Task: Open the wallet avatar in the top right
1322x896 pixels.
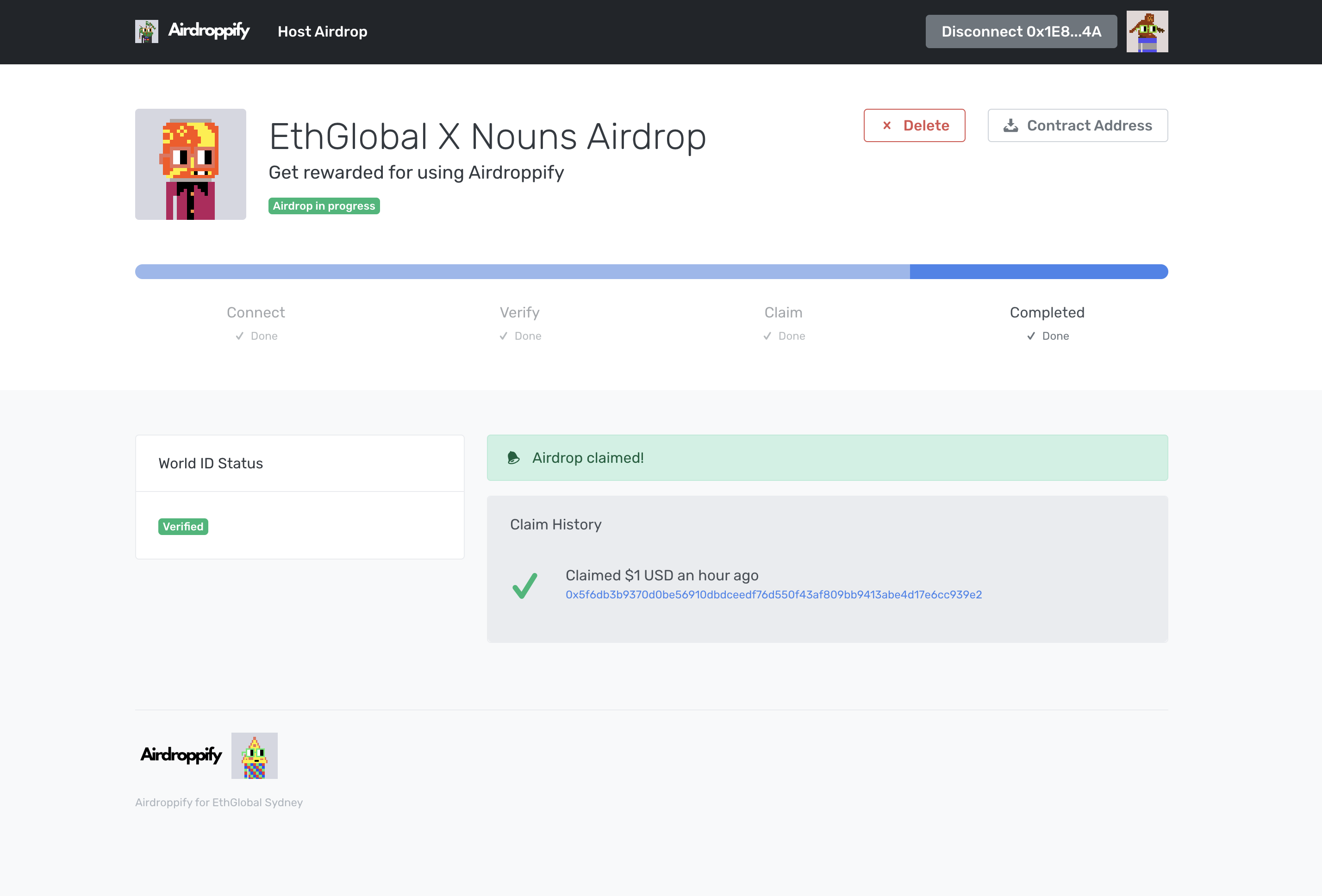Action: (1147, 31)
